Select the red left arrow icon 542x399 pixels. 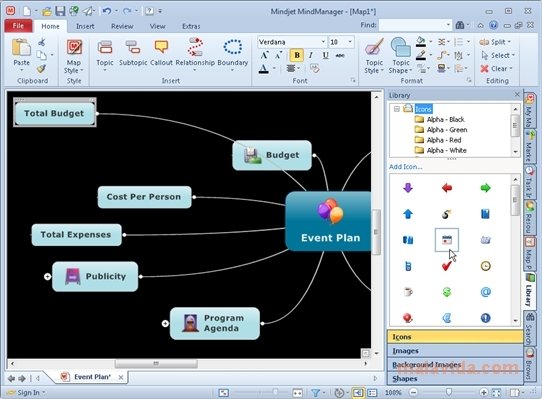(447, 188)
